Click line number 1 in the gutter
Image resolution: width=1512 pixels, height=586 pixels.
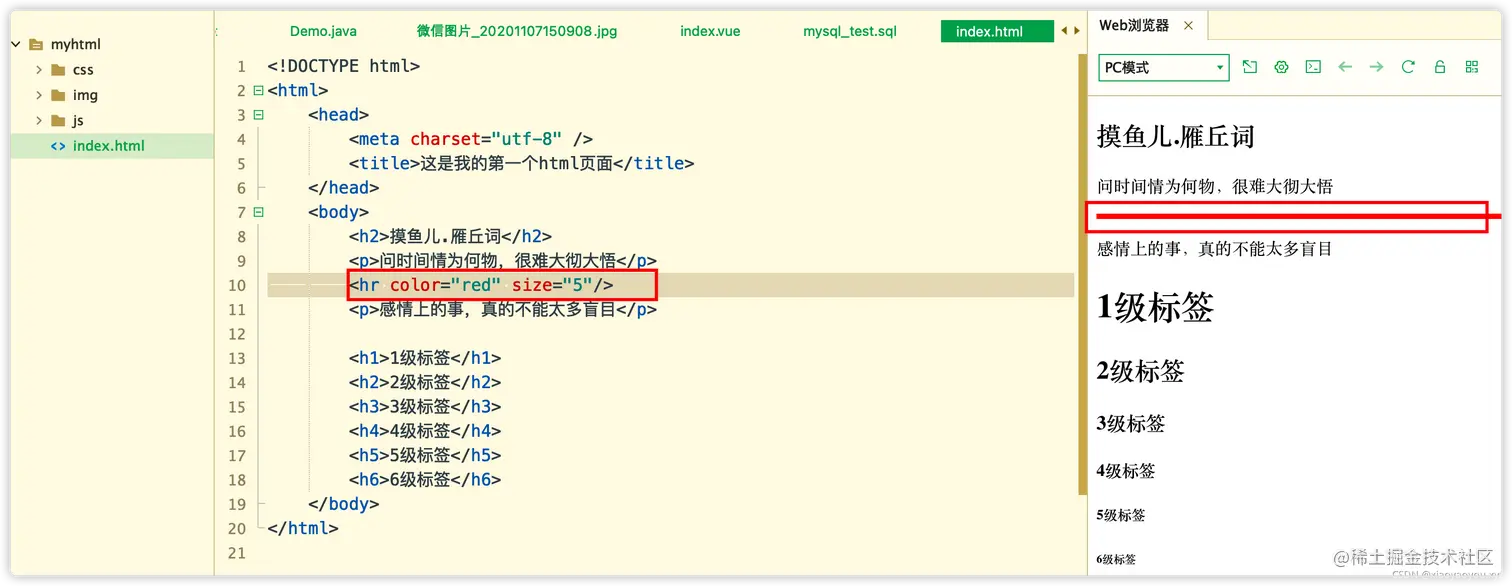point(241,66)
